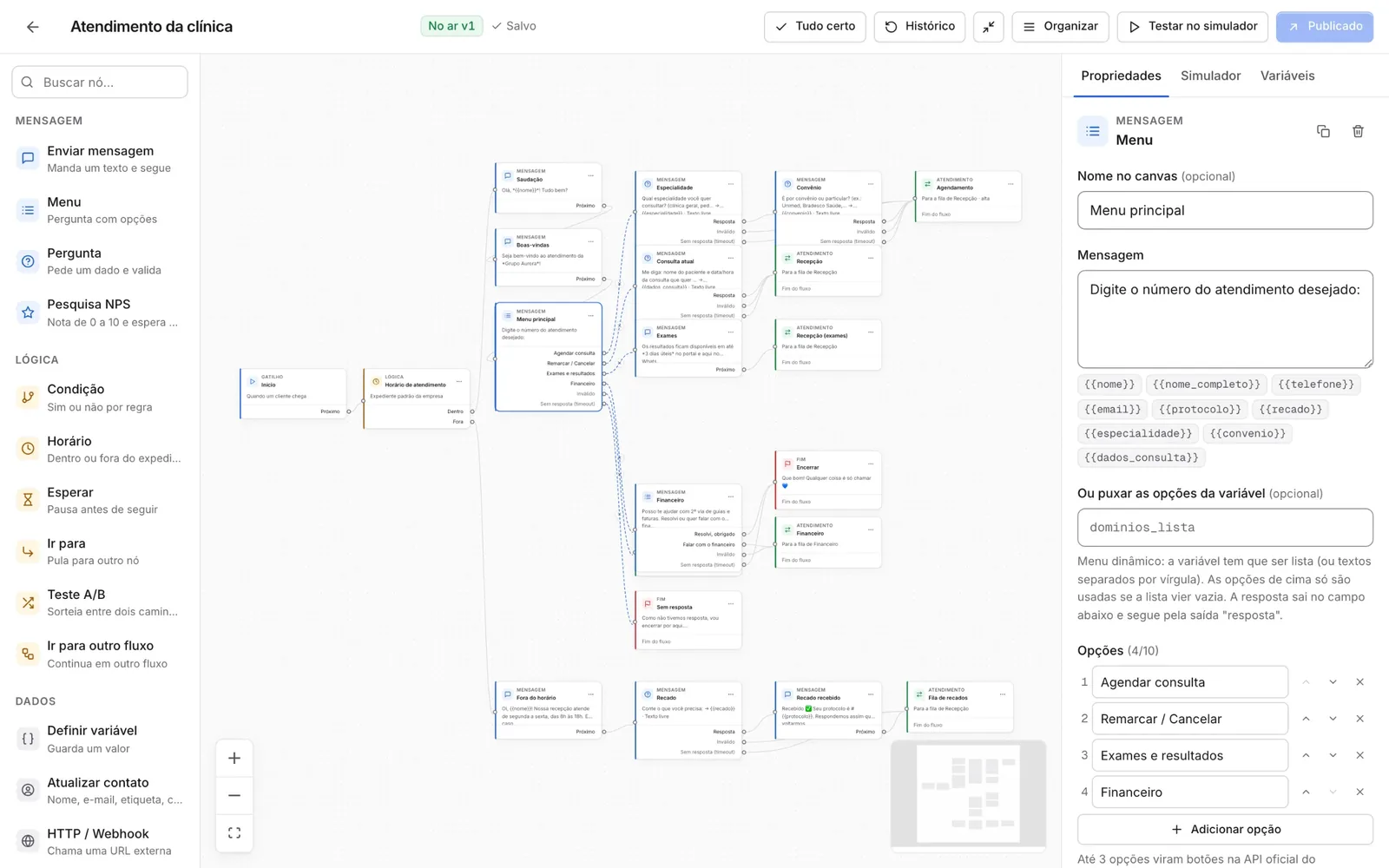Add a Horário logic node

click(100, 449)
